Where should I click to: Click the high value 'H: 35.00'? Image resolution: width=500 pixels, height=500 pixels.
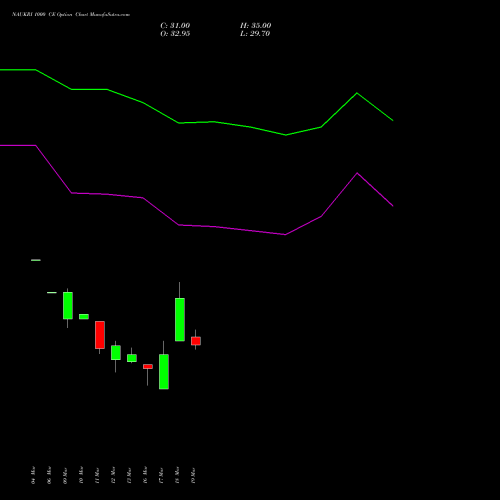tap(256, 26)
